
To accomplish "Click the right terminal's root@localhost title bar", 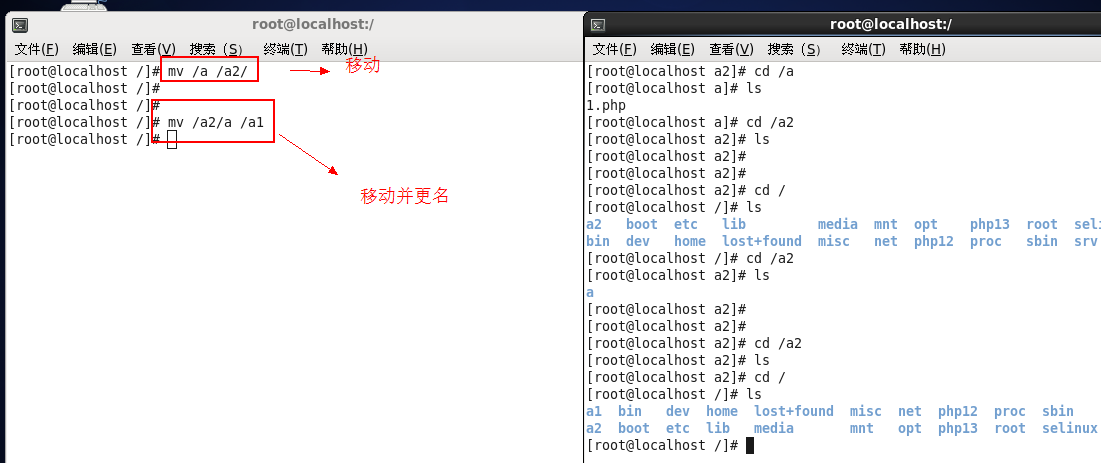I will pos(890,25).
